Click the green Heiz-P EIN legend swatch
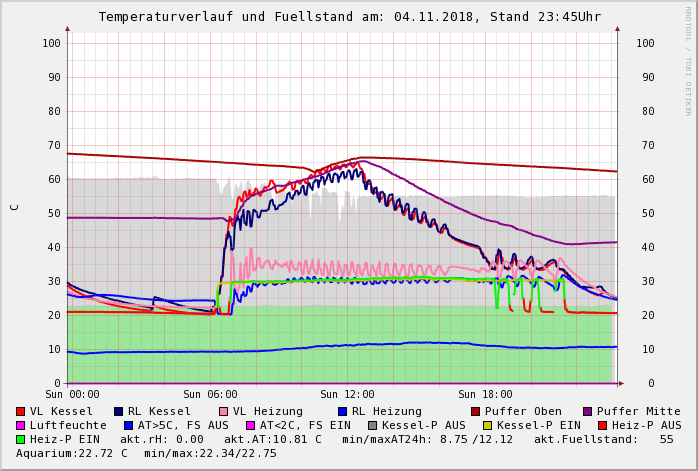698x471 pixels. pyautogui.click(x=21, y=439)
